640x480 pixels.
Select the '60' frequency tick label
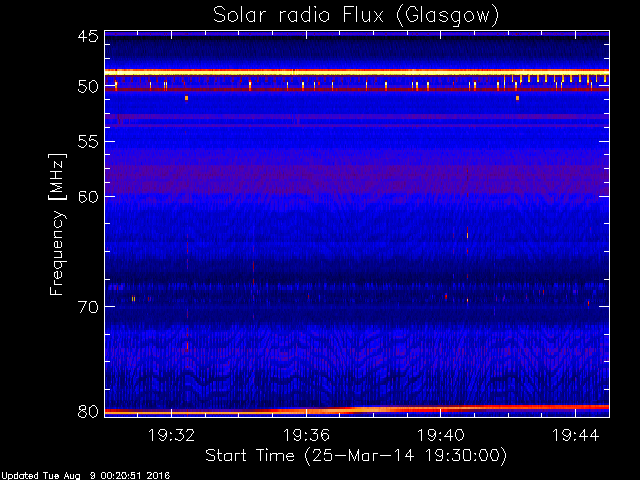(88, 196)
